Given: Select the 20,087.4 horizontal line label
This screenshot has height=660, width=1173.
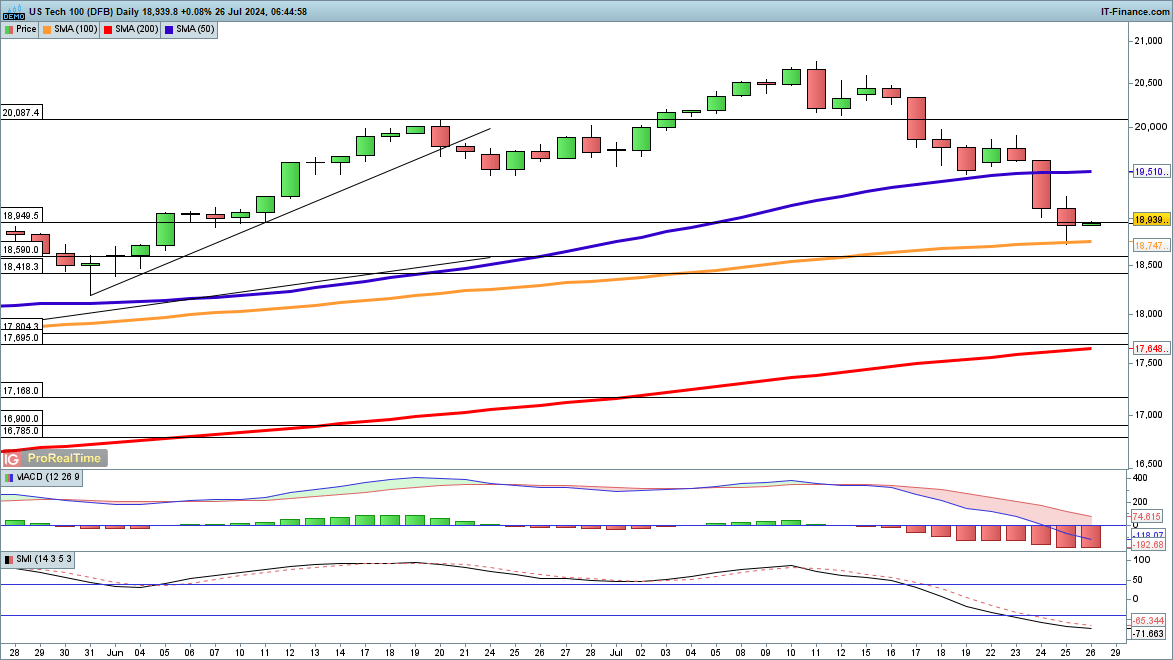Looking at the screenshot, I should click(x=21, y=113).
